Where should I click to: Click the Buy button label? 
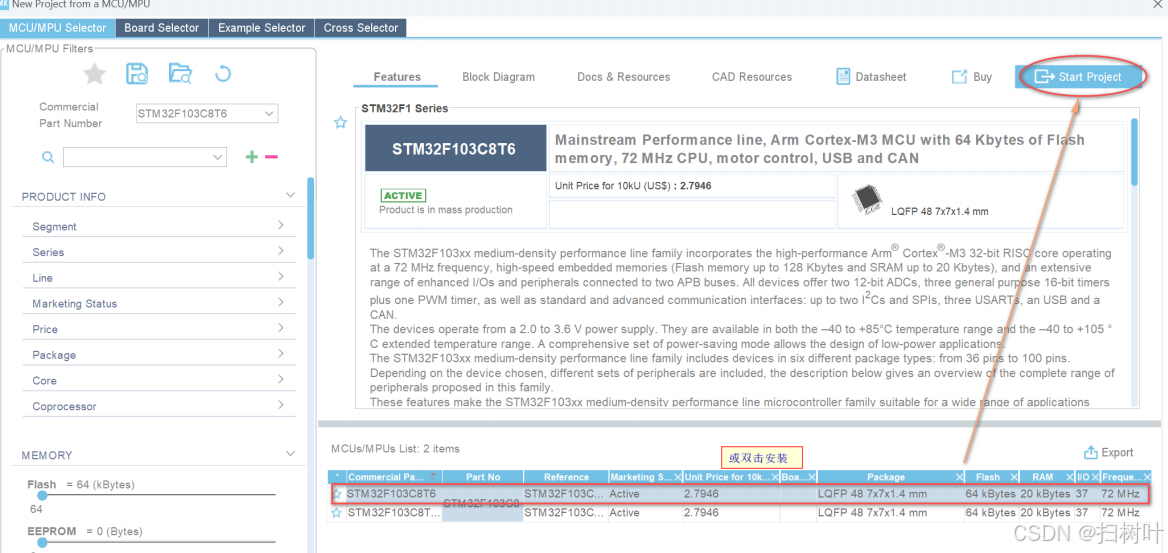coord(983,77)
